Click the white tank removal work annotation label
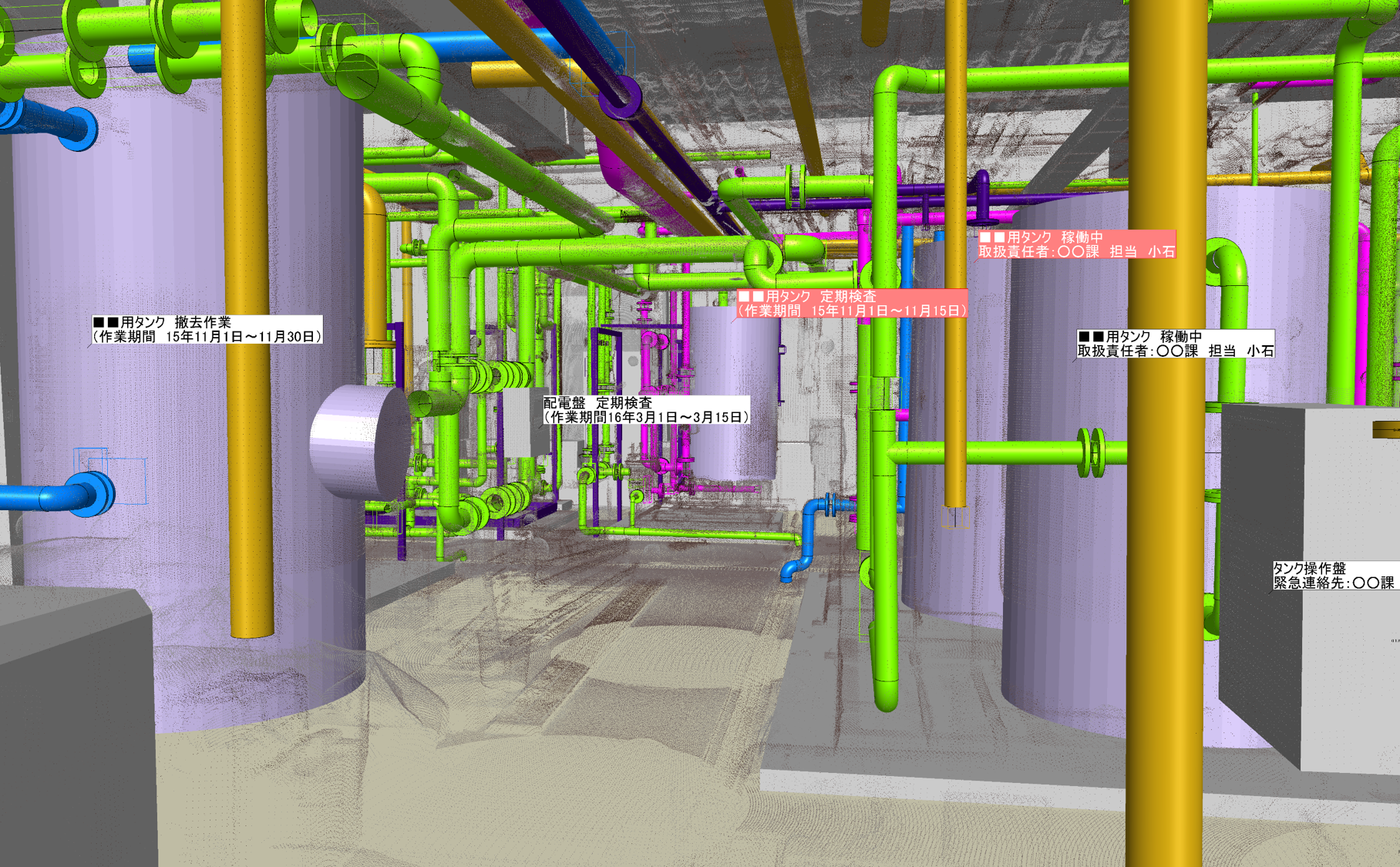Screen dimensions: 1400x867 coord(207,330)
